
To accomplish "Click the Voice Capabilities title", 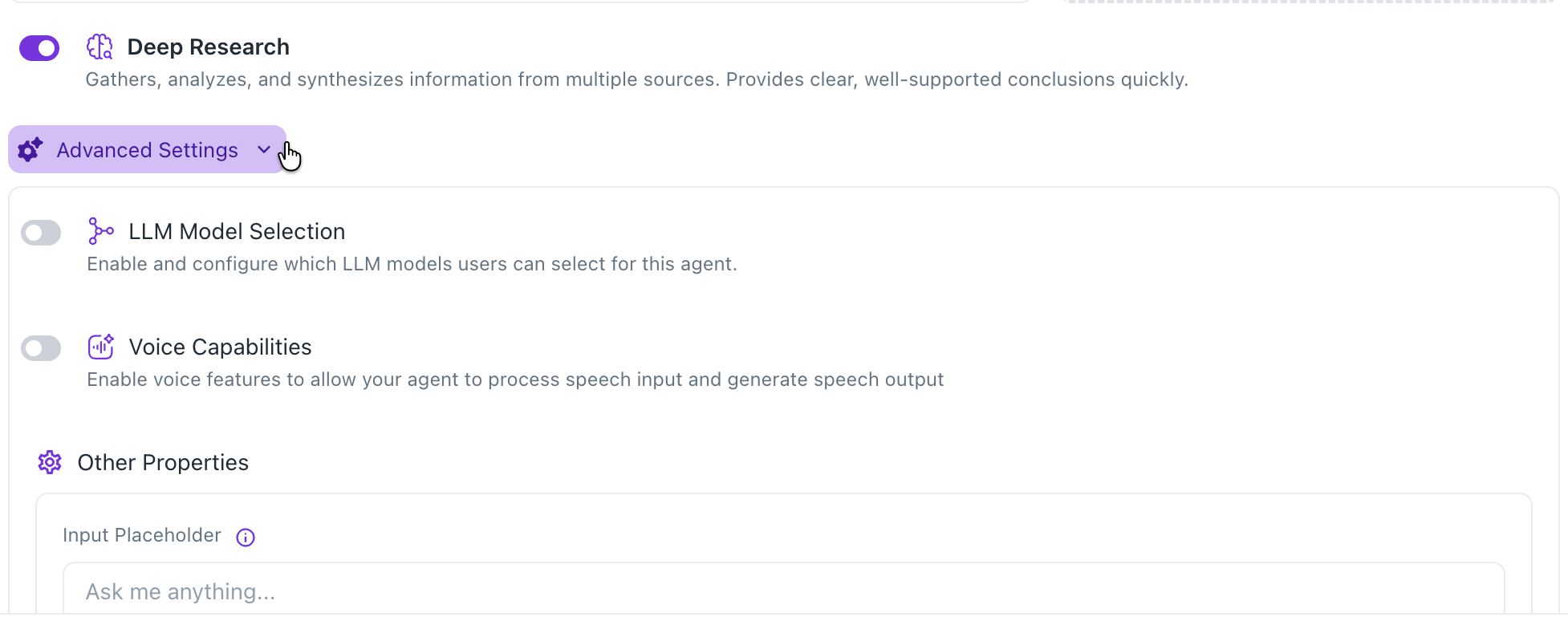I will pos(220,347).
